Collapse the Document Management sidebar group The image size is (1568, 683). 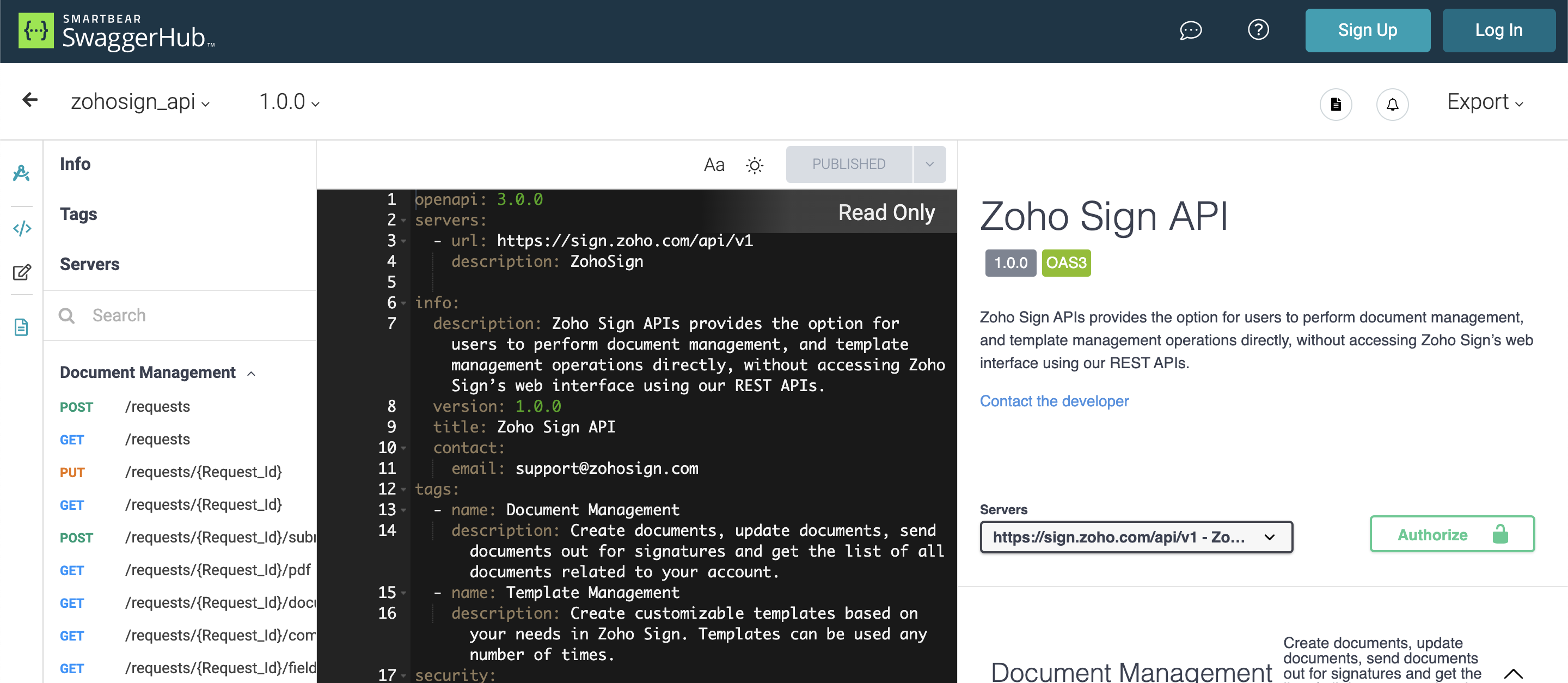point(251,373)
